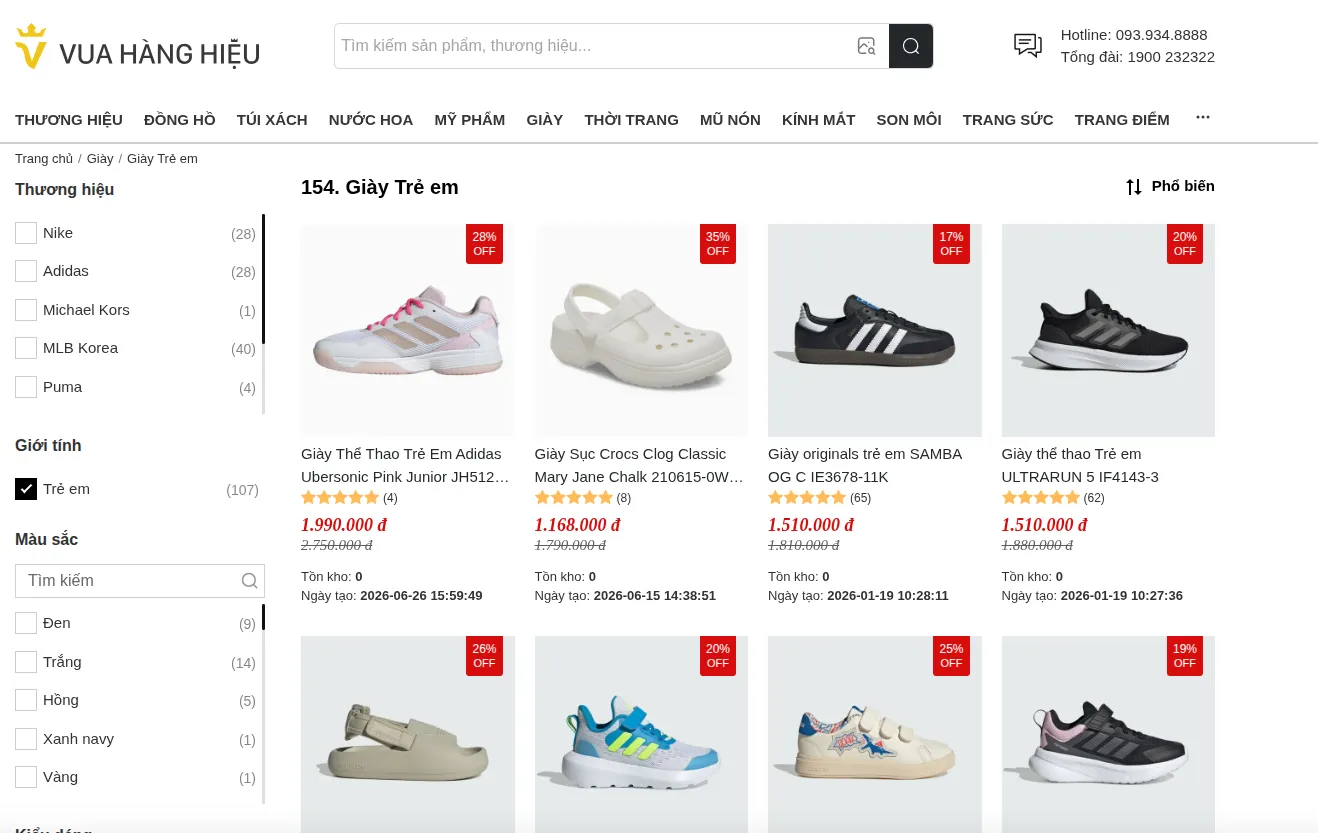Open the chat support icon

pos(1028,45)
